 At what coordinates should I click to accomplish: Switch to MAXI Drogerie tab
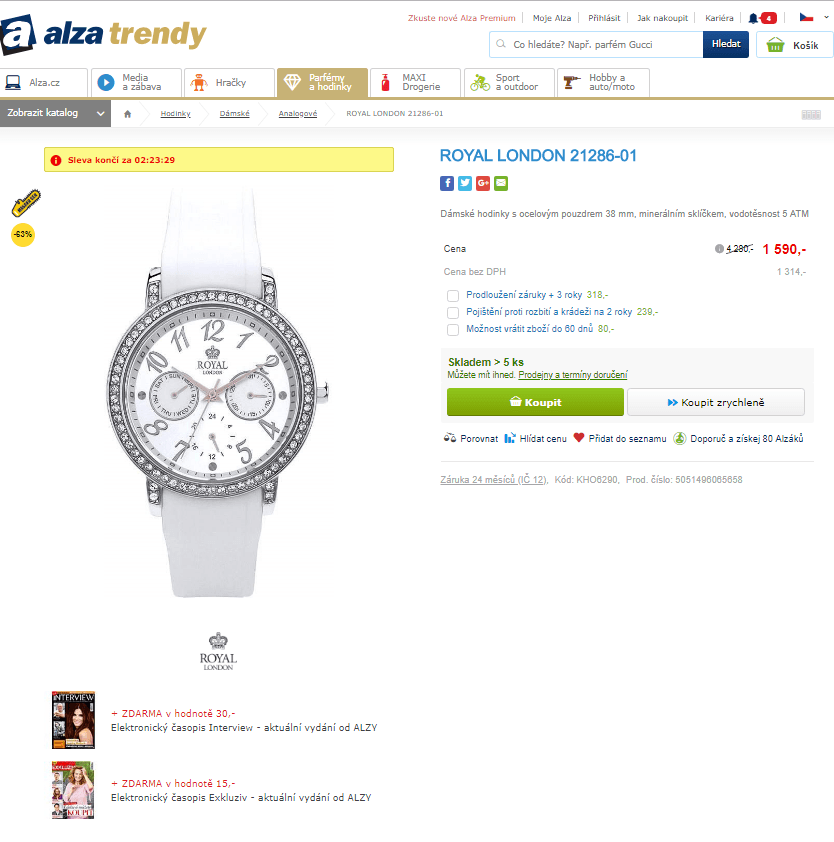[x=415, y=83]
